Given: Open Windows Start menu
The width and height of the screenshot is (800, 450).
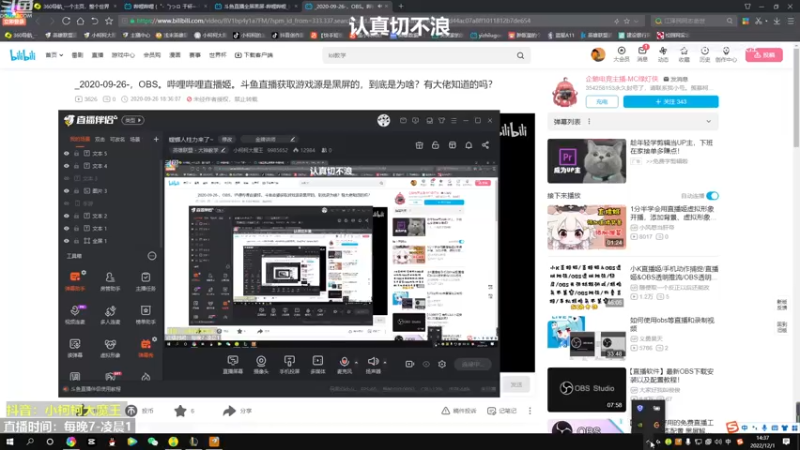Looking at the screenshot, I should [x=9, y=441].
